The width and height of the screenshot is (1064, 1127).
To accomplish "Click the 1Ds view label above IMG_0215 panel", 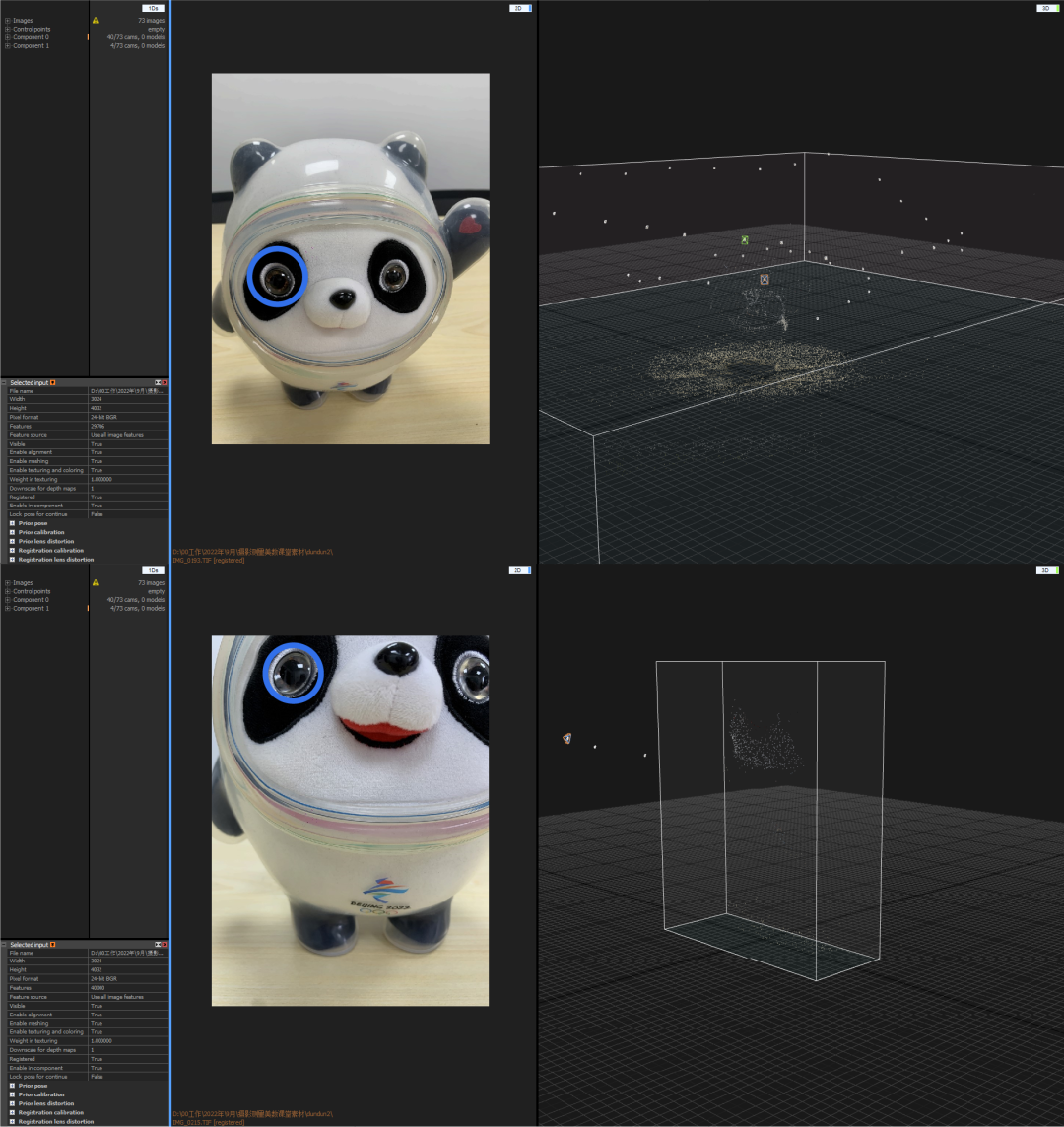I will coord(153,570).
